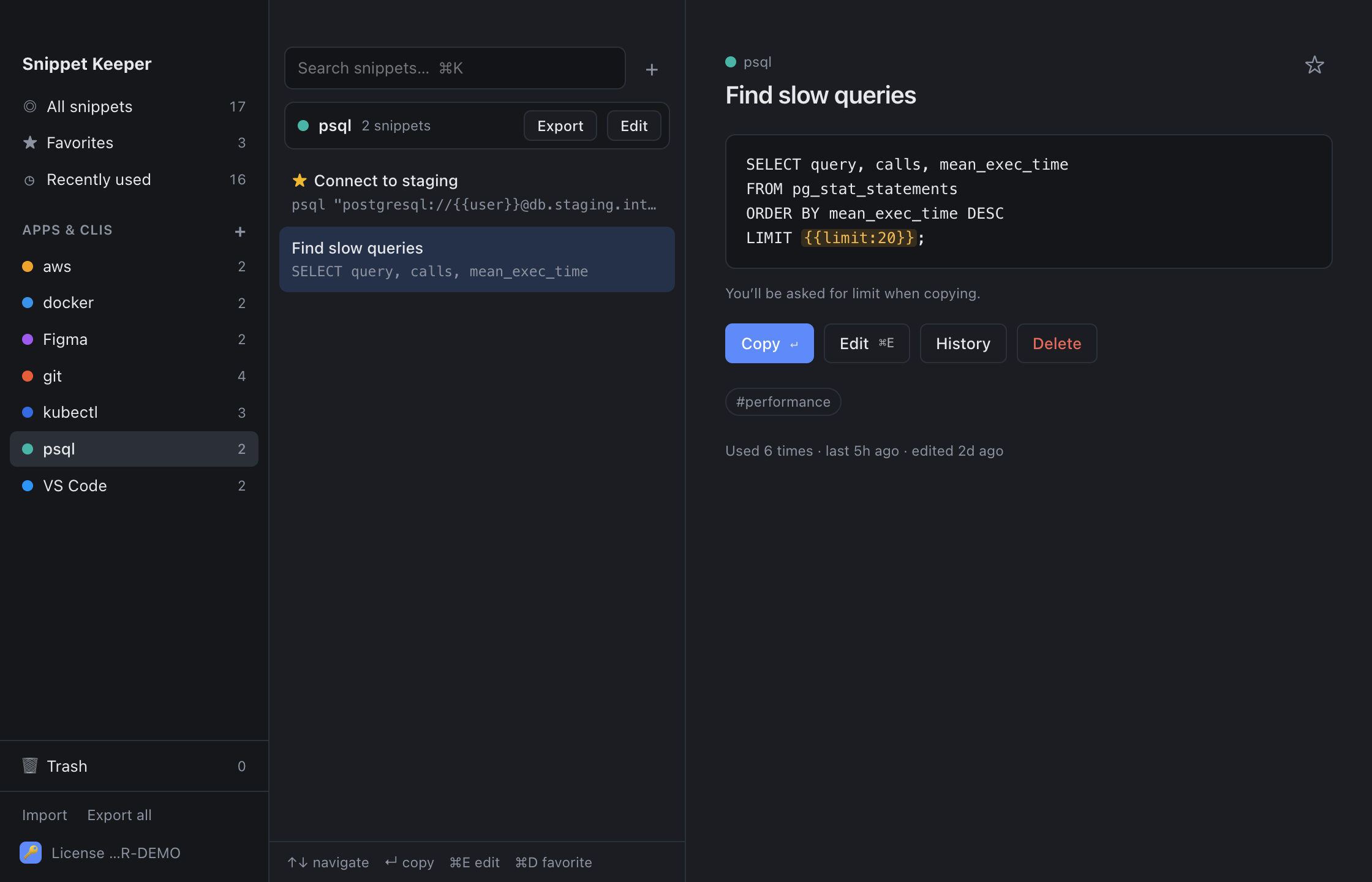Select the docker app in sidebar

tap(134, 303)
